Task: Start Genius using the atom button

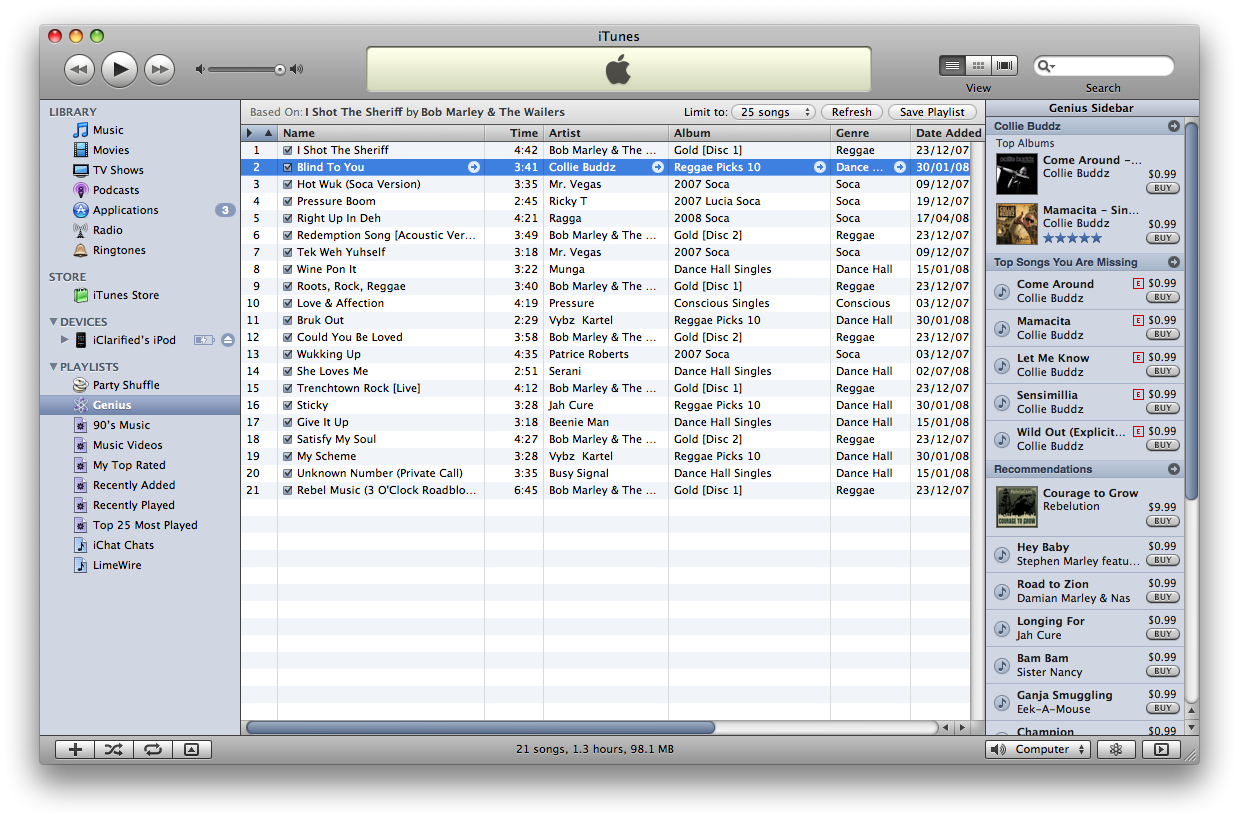Action: (x=1116, y=749)
